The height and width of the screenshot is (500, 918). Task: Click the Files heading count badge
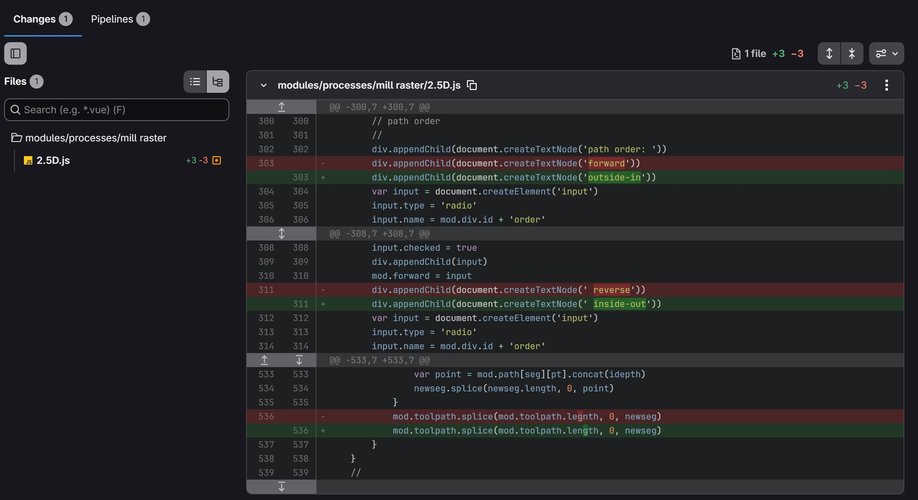36,81
